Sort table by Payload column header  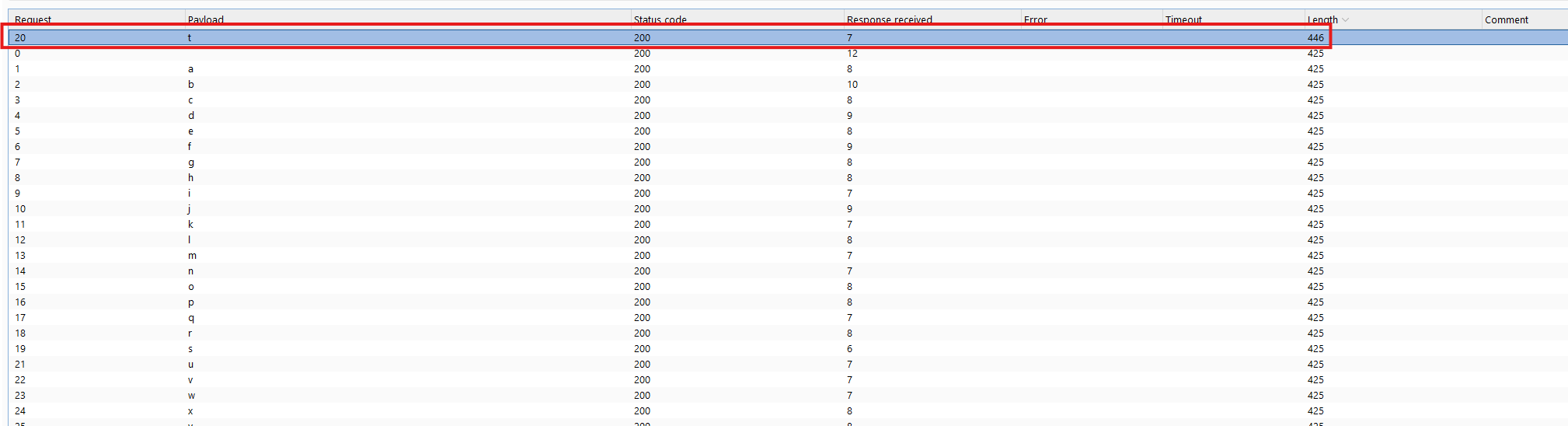pos(205,19)
